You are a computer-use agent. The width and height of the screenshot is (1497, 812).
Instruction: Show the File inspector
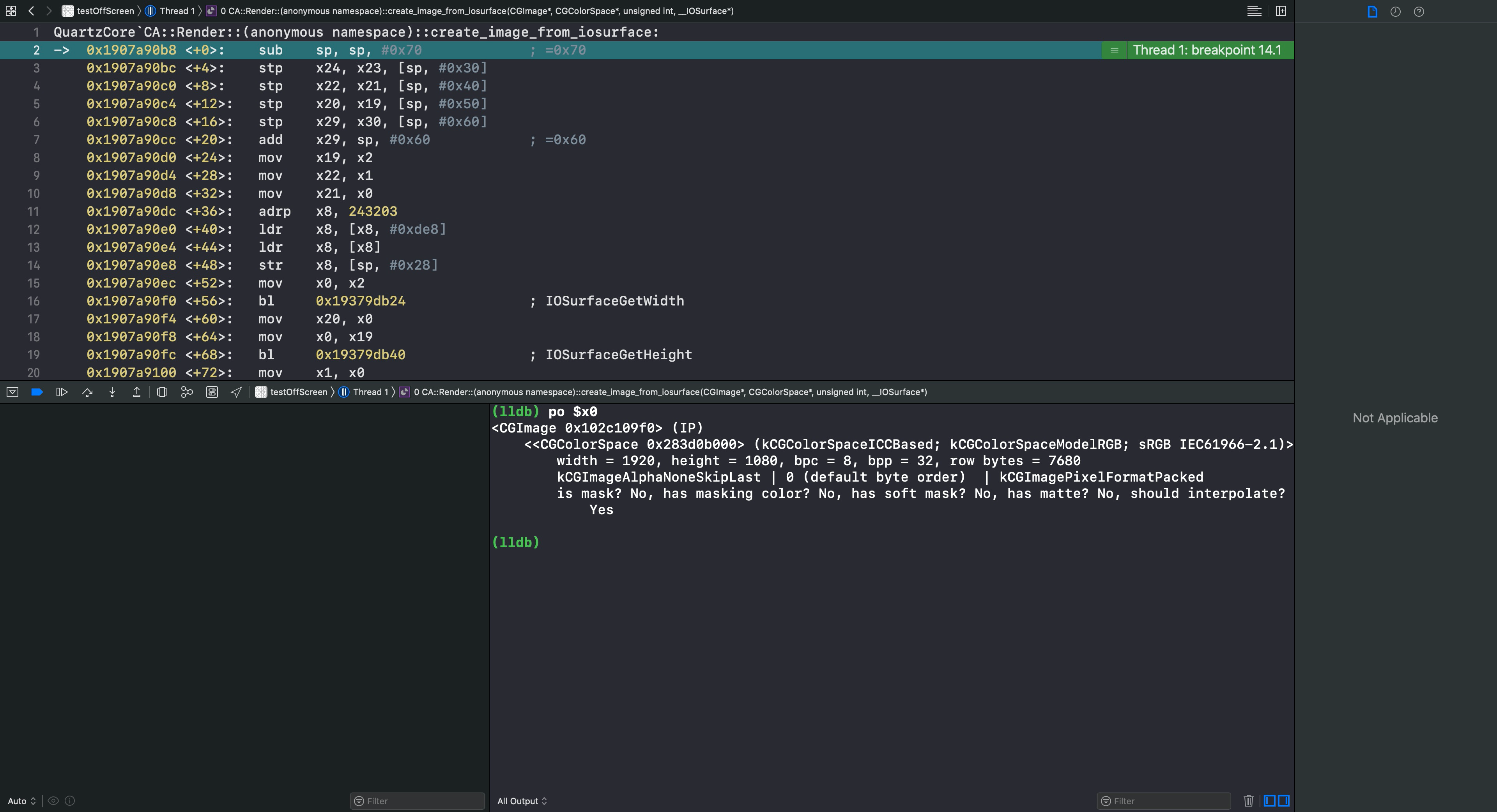[x=1373, y=12]
